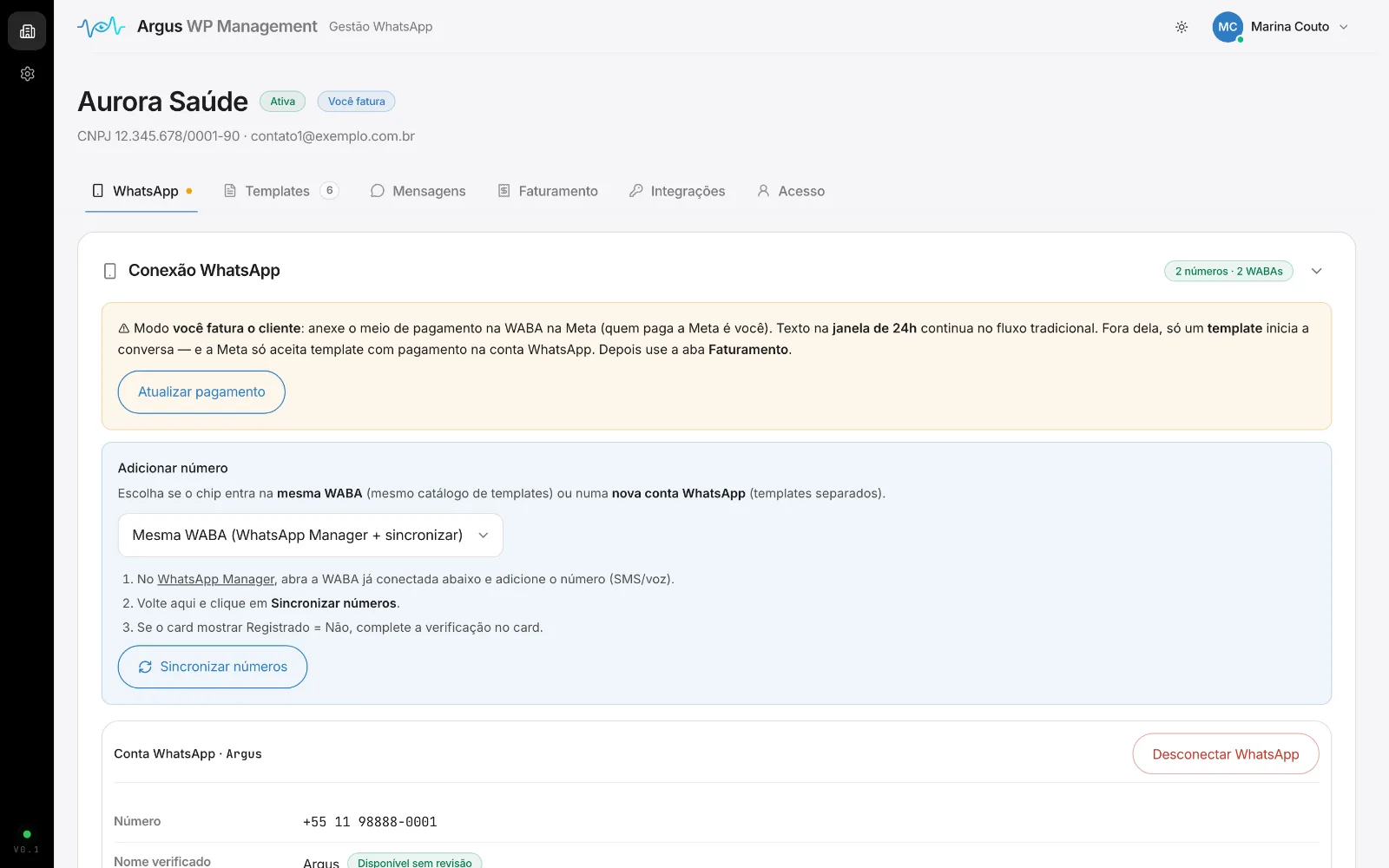The height and width of the screenshot is (868, 1389).
Task: Open the Mesma WABA dropdown
Action: [x=310, y=536]
